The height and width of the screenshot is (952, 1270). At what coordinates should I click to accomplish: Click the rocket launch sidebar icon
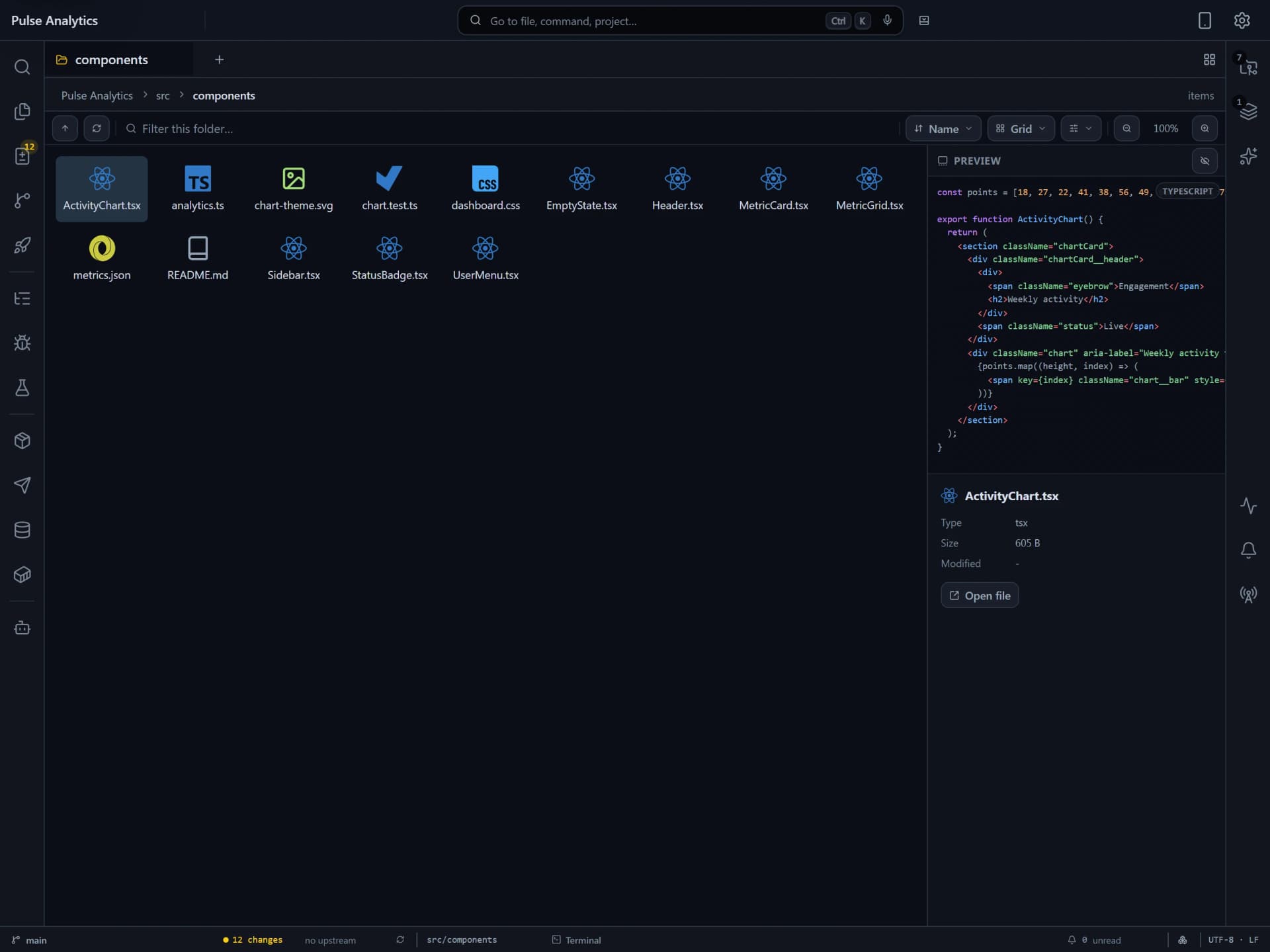(x=22, y=245)
